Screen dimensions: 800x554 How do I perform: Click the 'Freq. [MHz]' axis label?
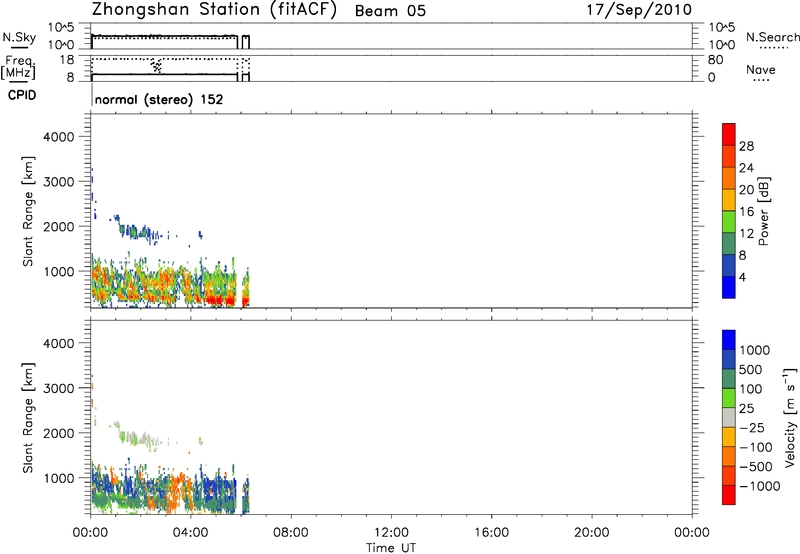point(19,67)
